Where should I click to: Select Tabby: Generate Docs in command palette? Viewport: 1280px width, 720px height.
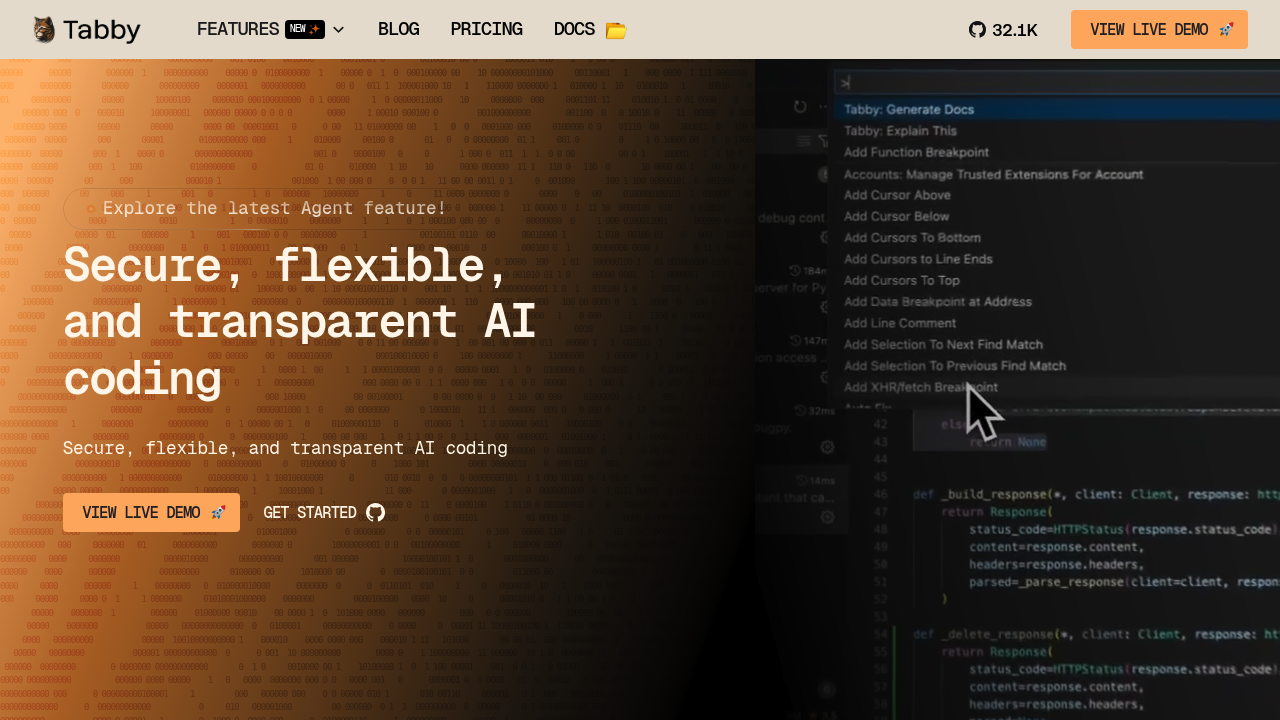908,110
